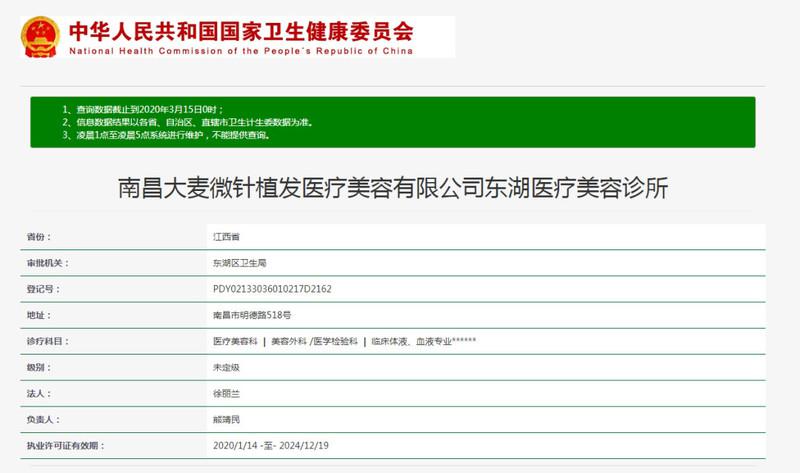Click the person in charge 熊靖民
This screenshot has width=800, height=473.
pos(226,420)
